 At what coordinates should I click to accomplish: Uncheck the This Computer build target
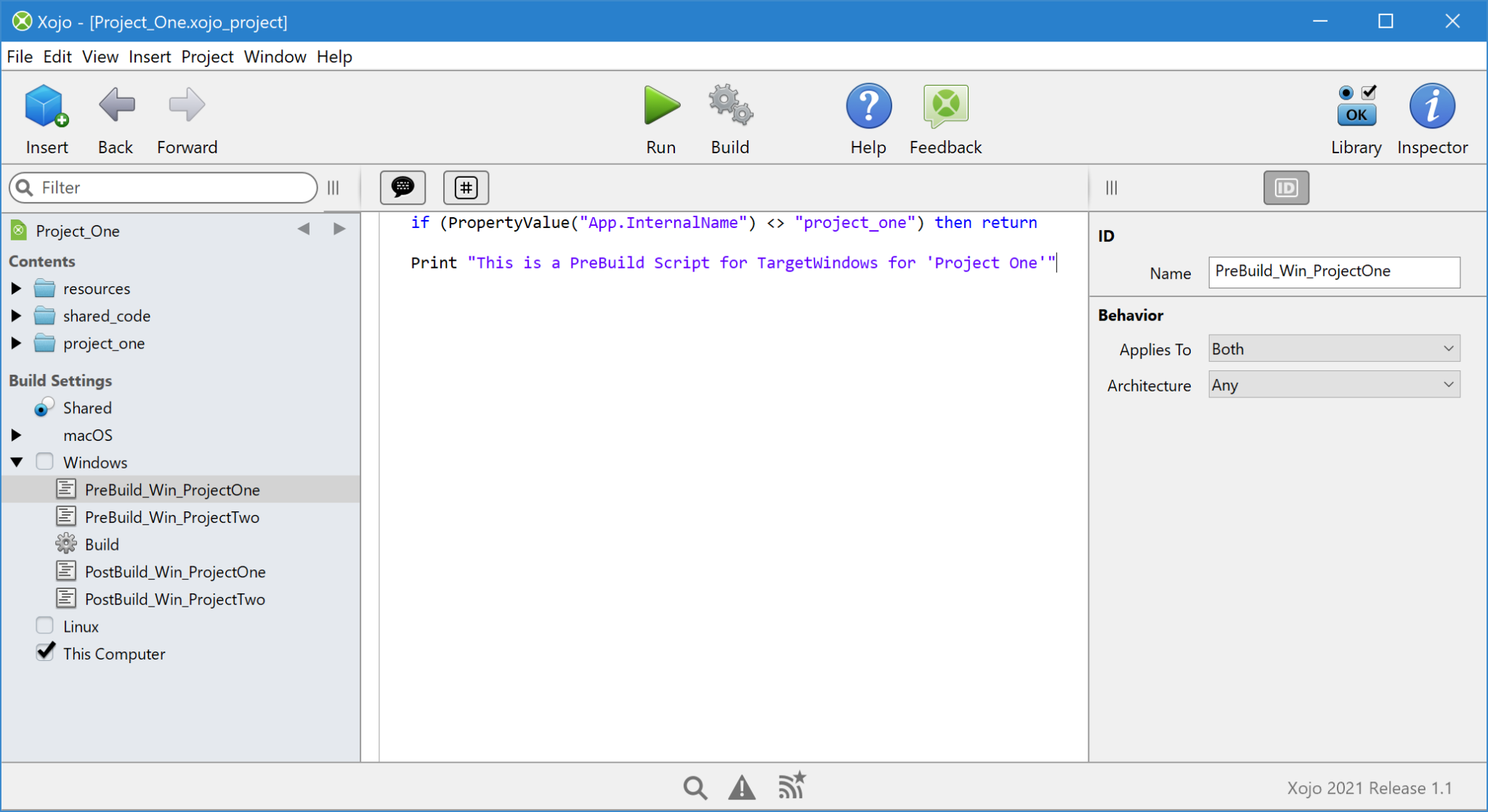45,652
